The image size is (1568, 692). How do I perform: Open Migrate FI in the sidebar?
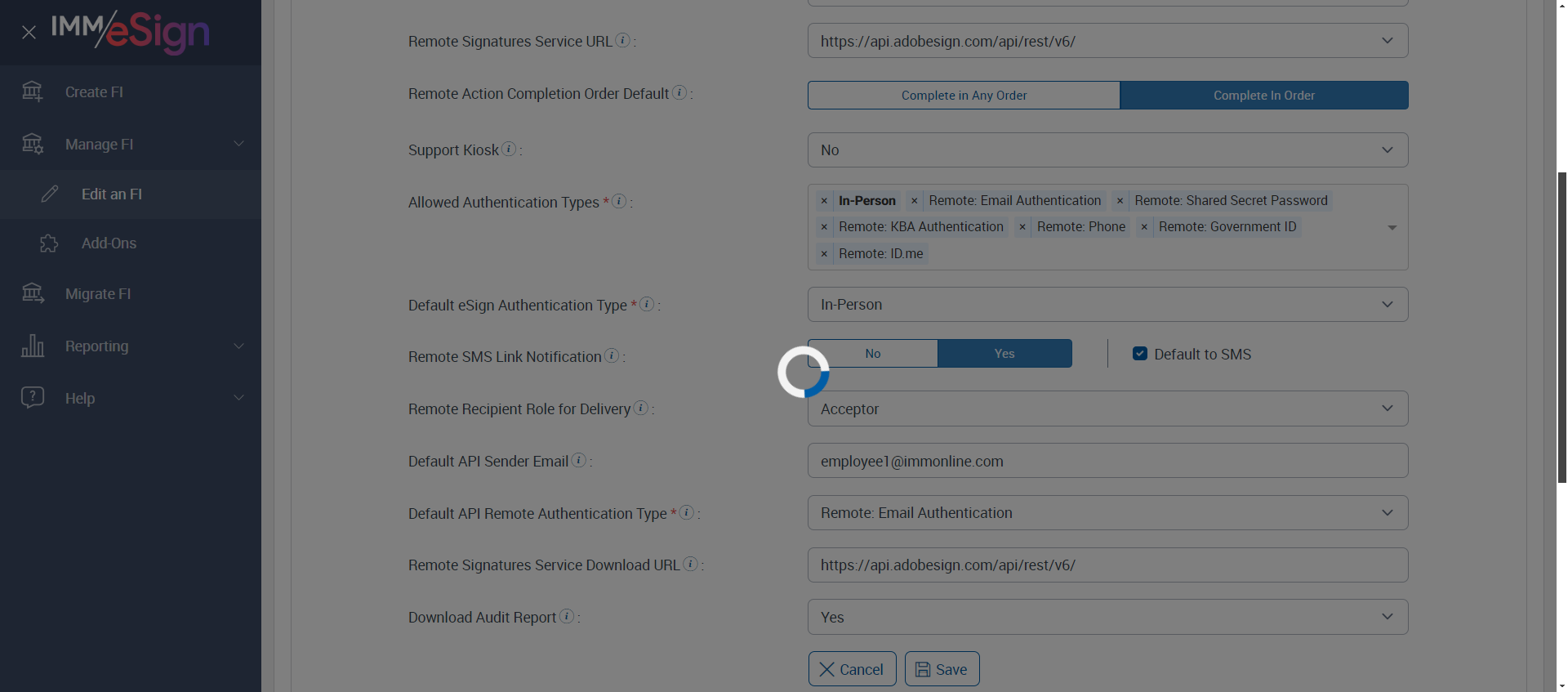[98, 294]
